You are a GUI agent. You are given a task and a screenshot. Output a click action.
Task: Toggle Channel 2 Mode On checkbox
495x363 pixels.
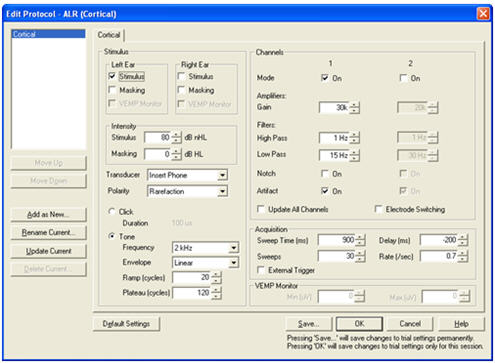pos(403,78)
